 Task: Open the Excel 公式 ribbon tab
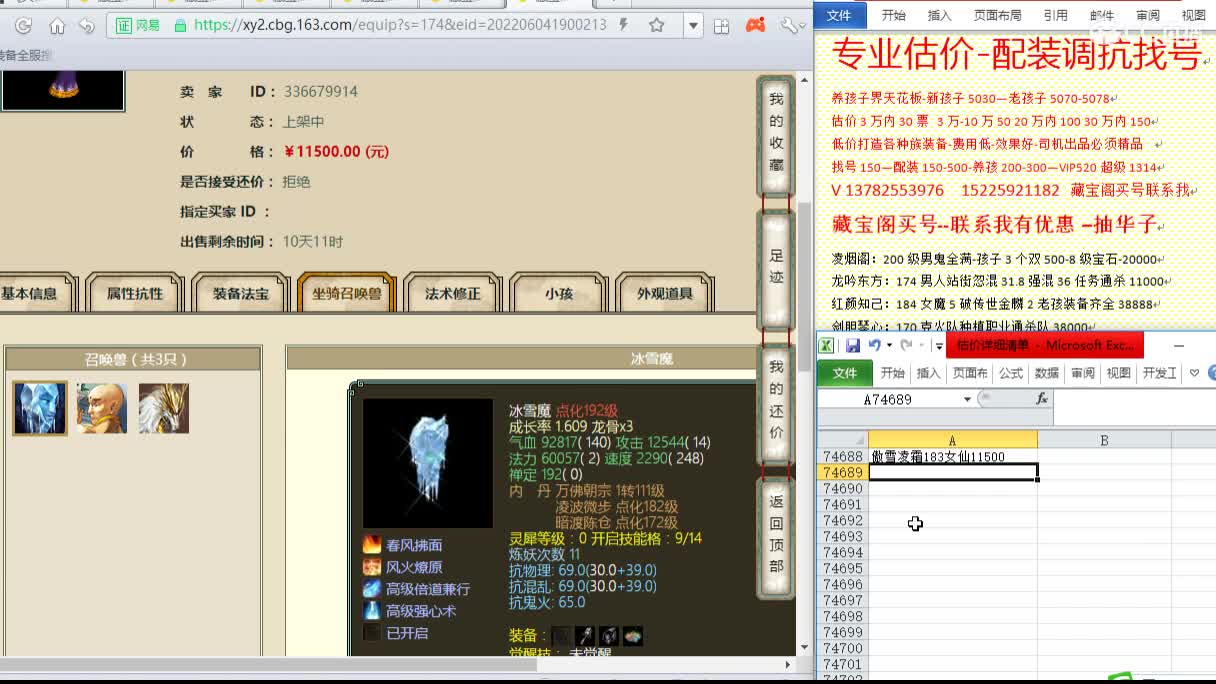[x=1011, y=373]
